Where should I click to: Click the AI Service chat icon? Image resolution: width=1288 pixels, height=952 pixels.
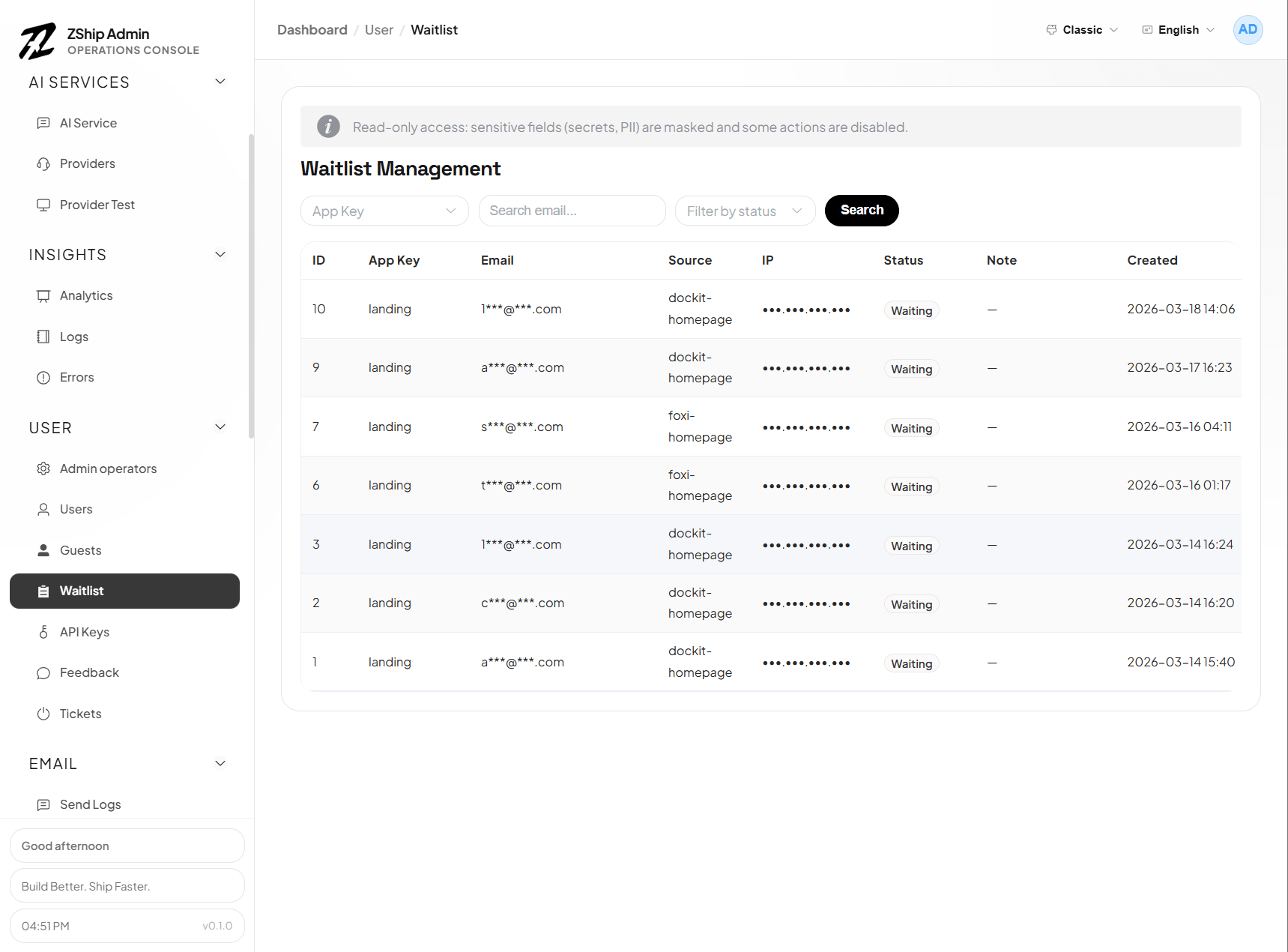(43, 123)
